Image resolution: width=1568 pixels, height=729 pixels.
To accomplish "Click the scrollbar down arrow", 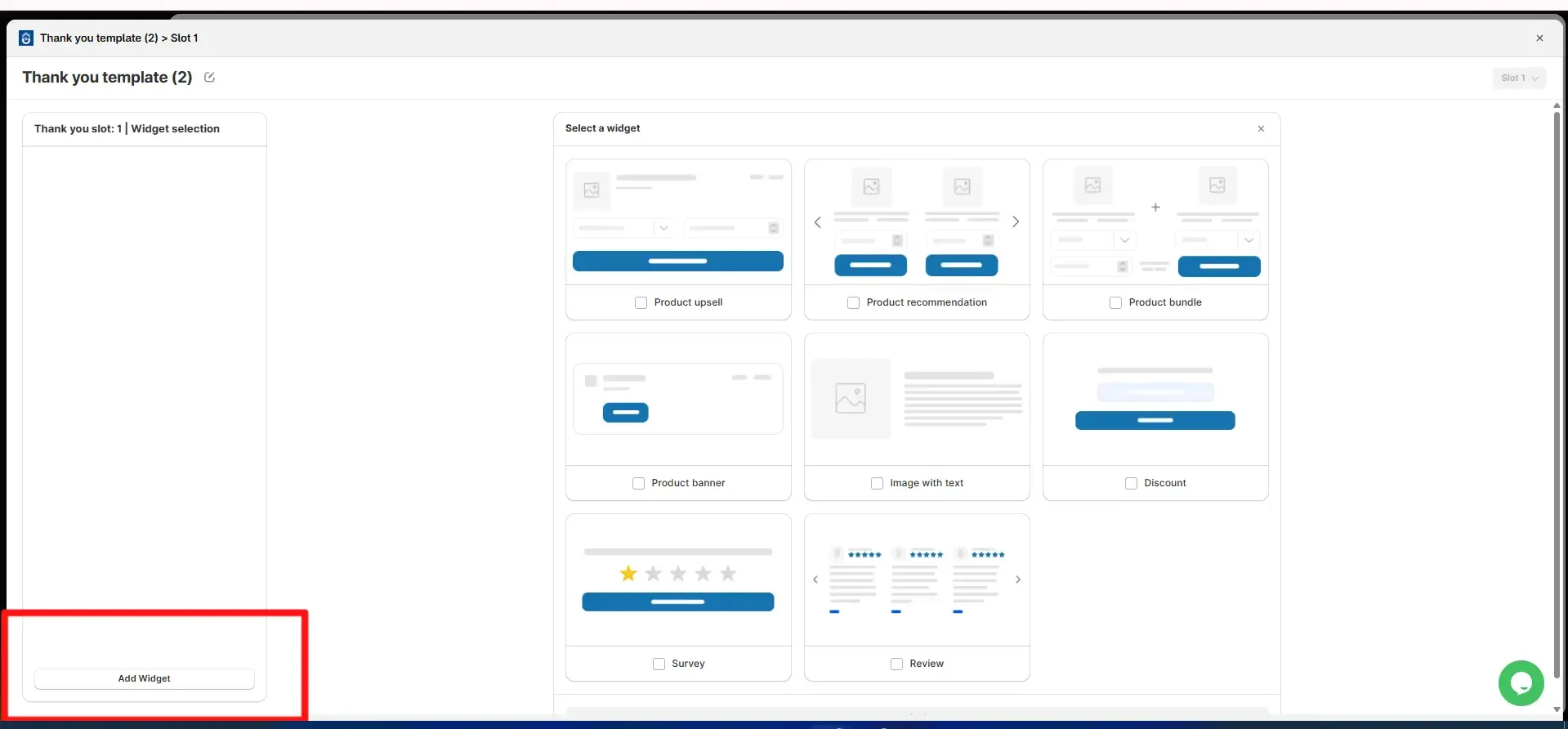I will pyautogui.click(x=1557, y=709).
